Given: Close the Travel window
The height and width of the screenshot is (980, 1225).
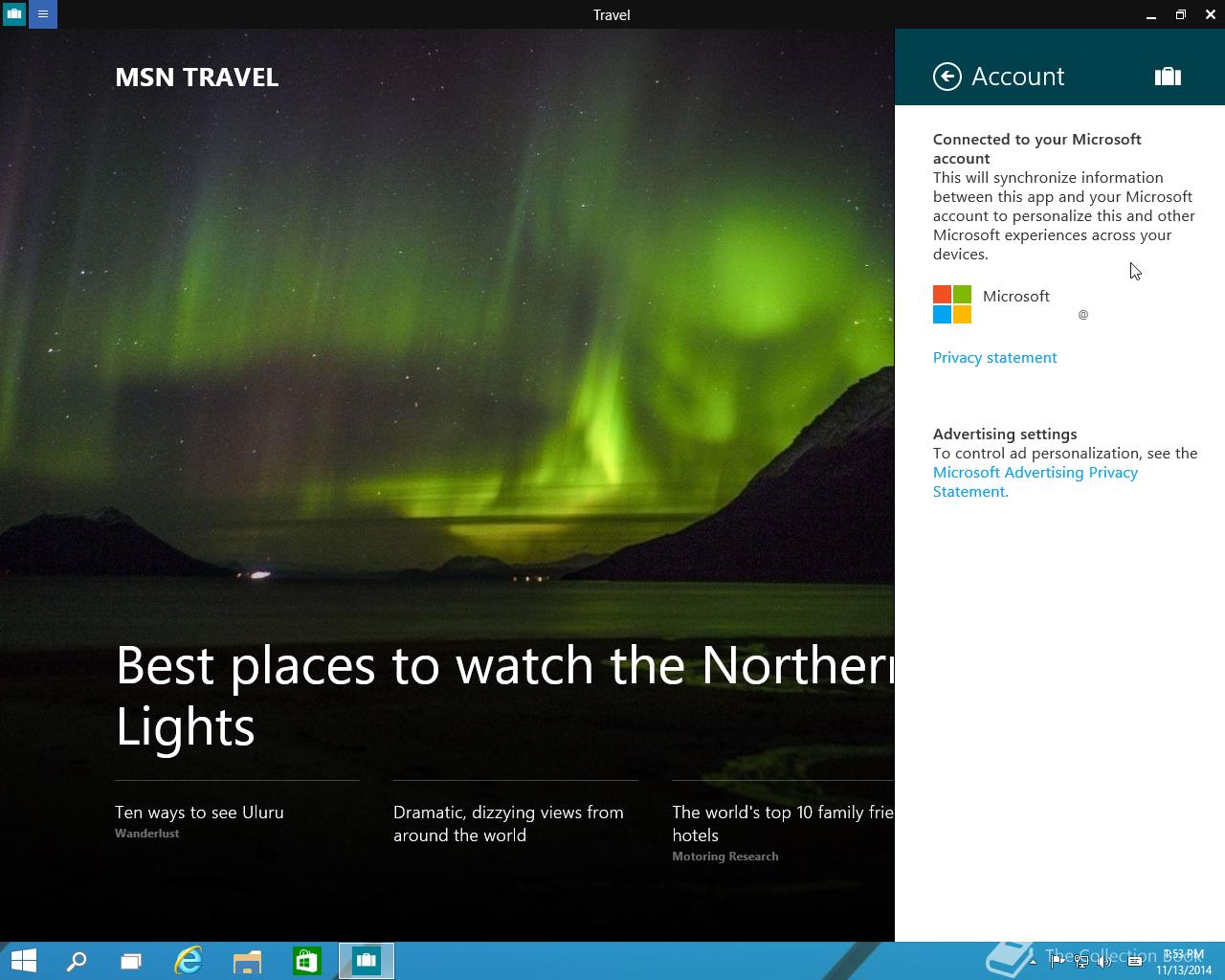Looking at the screenshot, I should [1210, 14].
